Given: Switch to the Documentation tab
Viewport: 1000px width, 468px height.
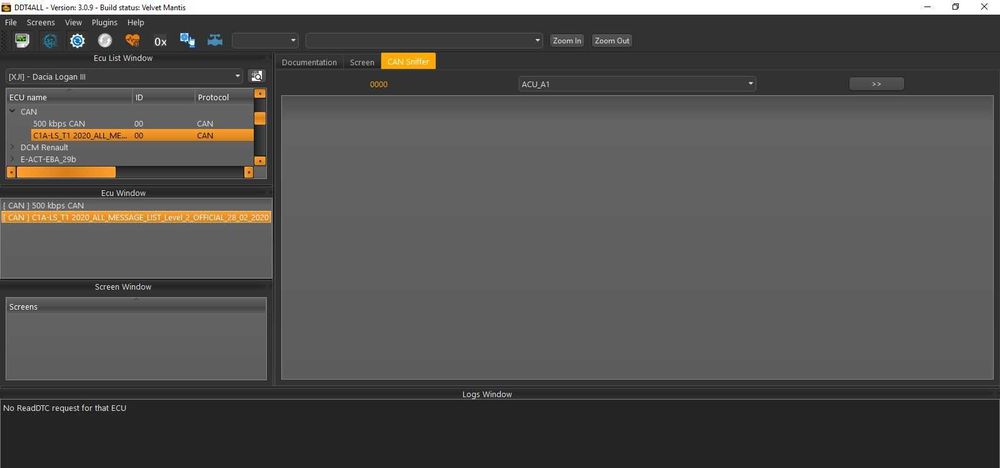Looking at the screenshot, I should [x=309, y=62].
